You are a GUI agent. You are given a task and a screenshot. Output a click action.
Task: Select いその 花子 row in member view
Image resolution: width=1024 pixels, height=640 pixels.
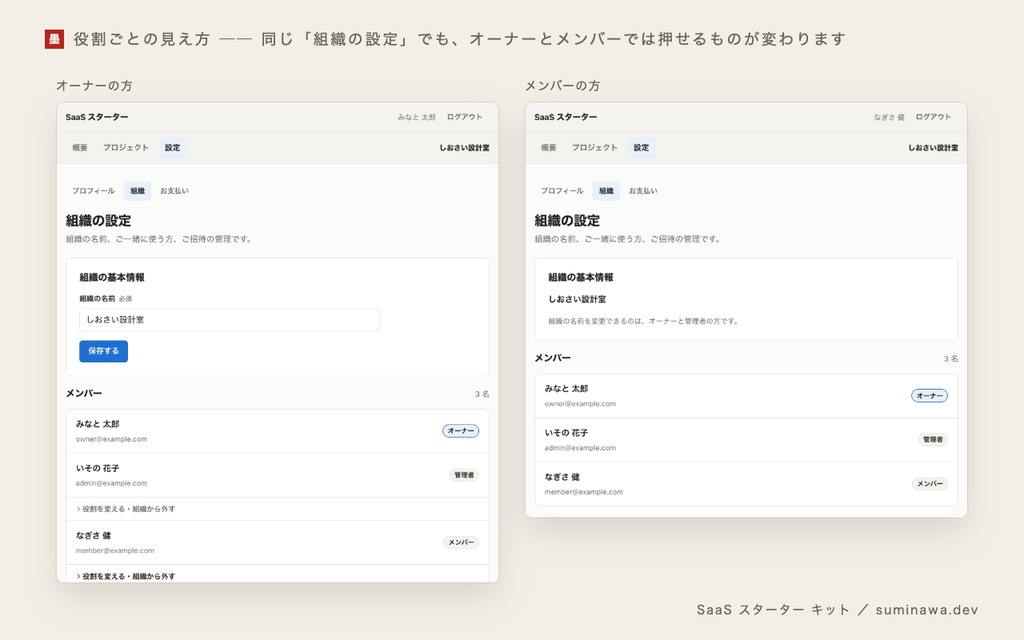pos(746,440)
